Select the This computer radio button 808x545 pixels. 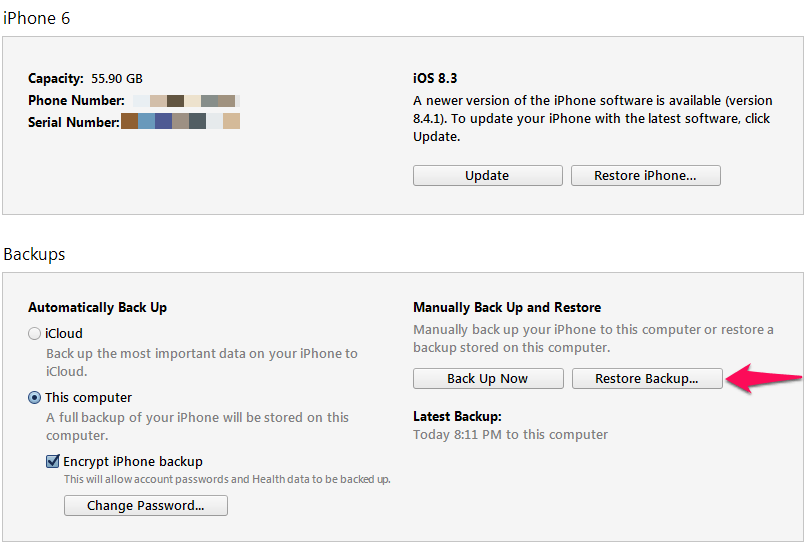click(35, 398)
